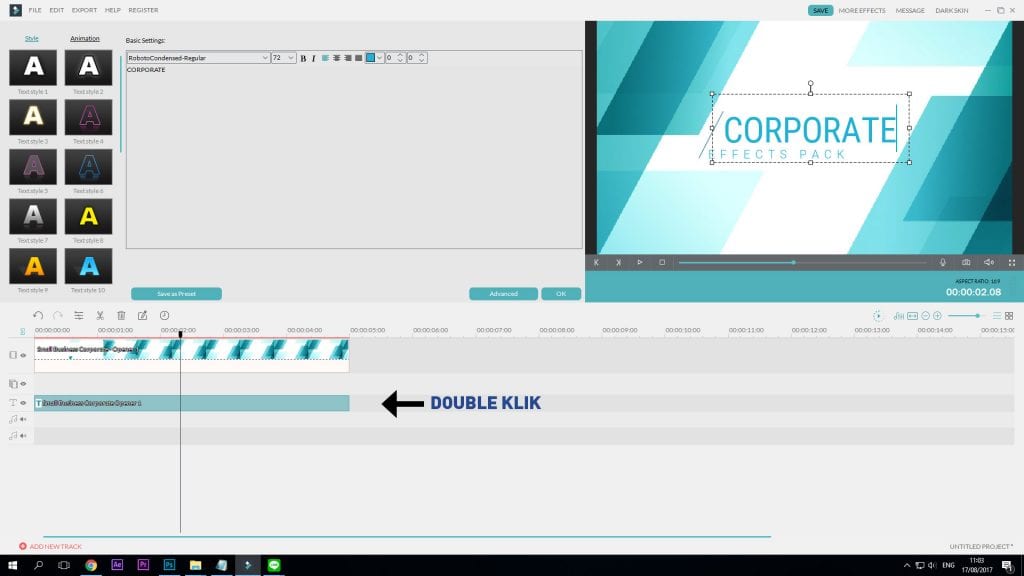This screenshot has width=1024, height=576.
Task: Click the Audio Mixer icon near timeline zoom controls
Action: click(899, 315)
